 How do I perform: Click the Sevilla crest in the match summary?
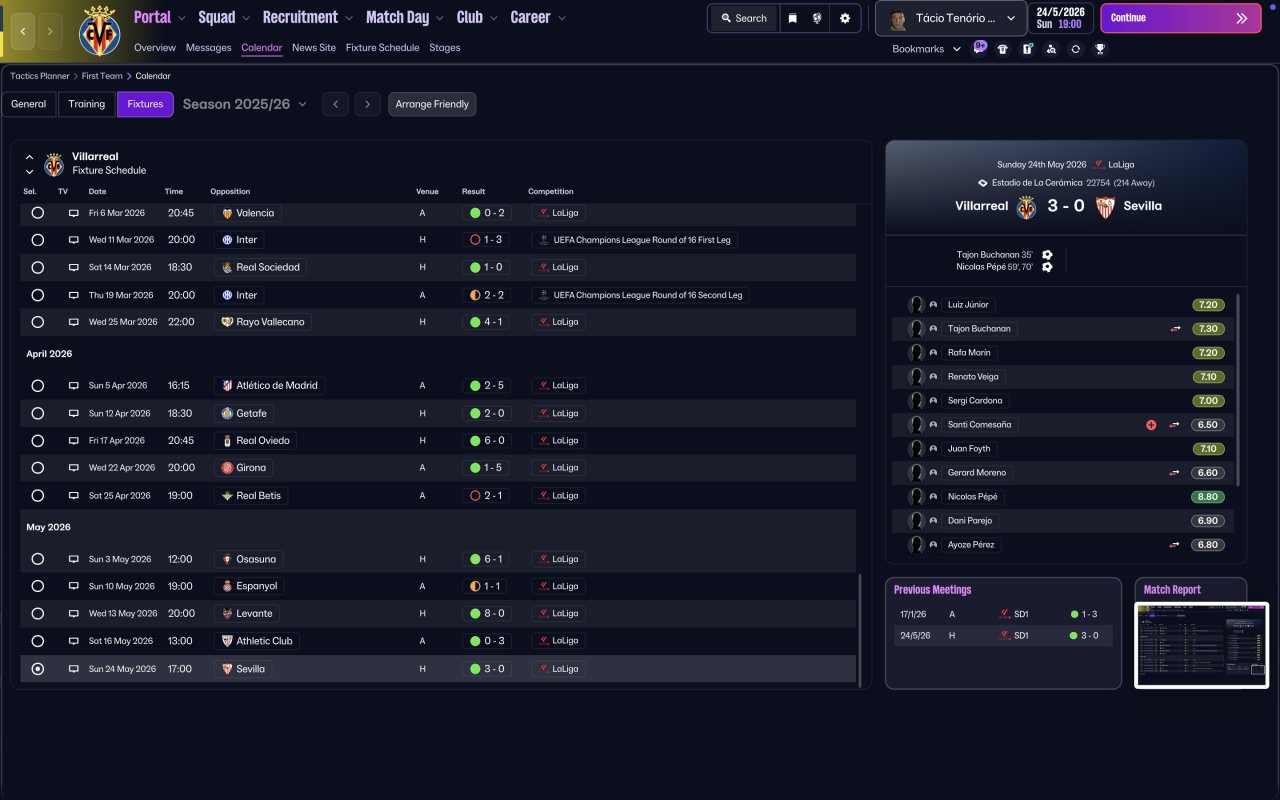point(1105,206)
